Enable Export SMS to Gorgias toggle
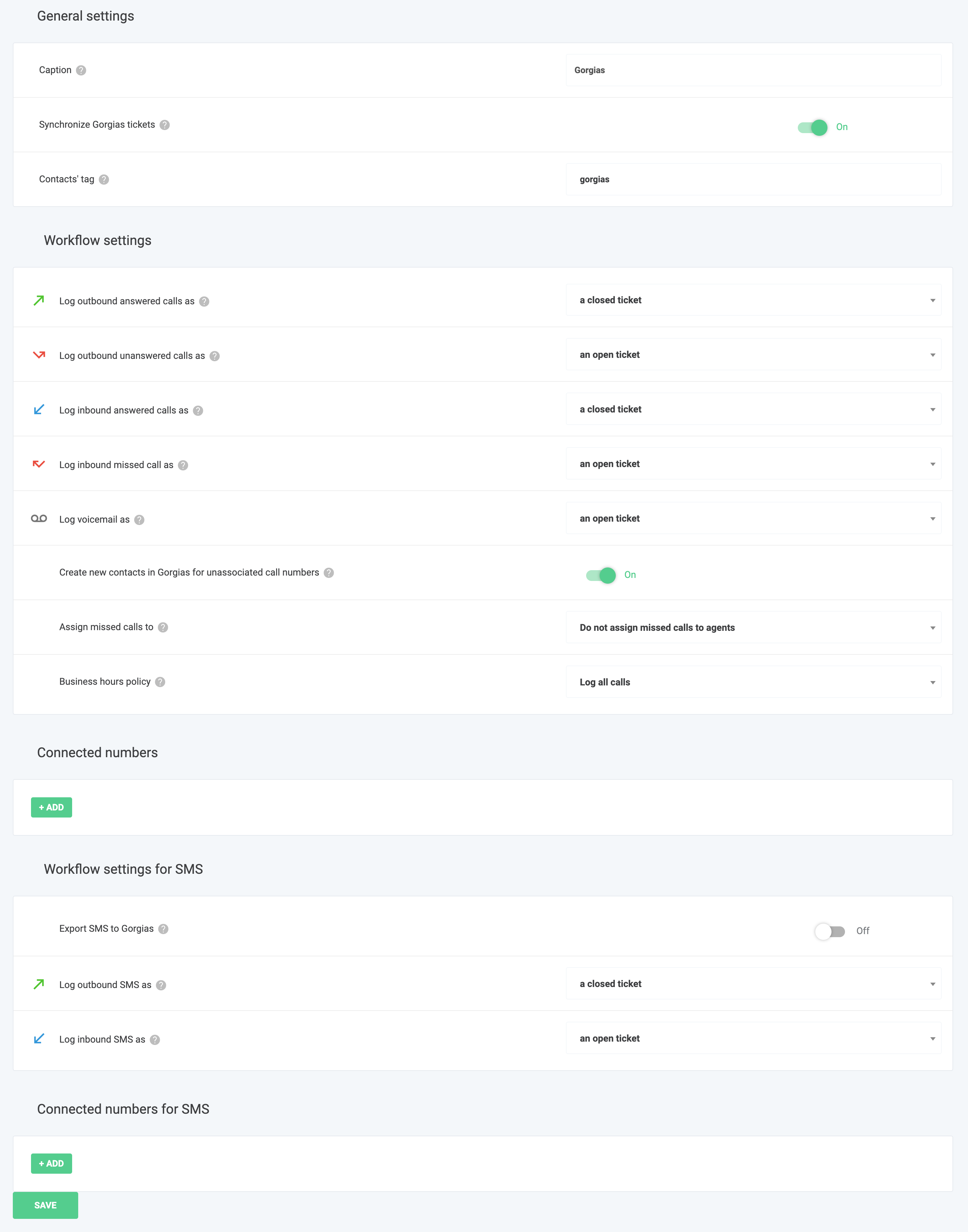Image resolution: width=968 pixels, height=1232 pixels. pyautogui.click(x=830, y=931)
